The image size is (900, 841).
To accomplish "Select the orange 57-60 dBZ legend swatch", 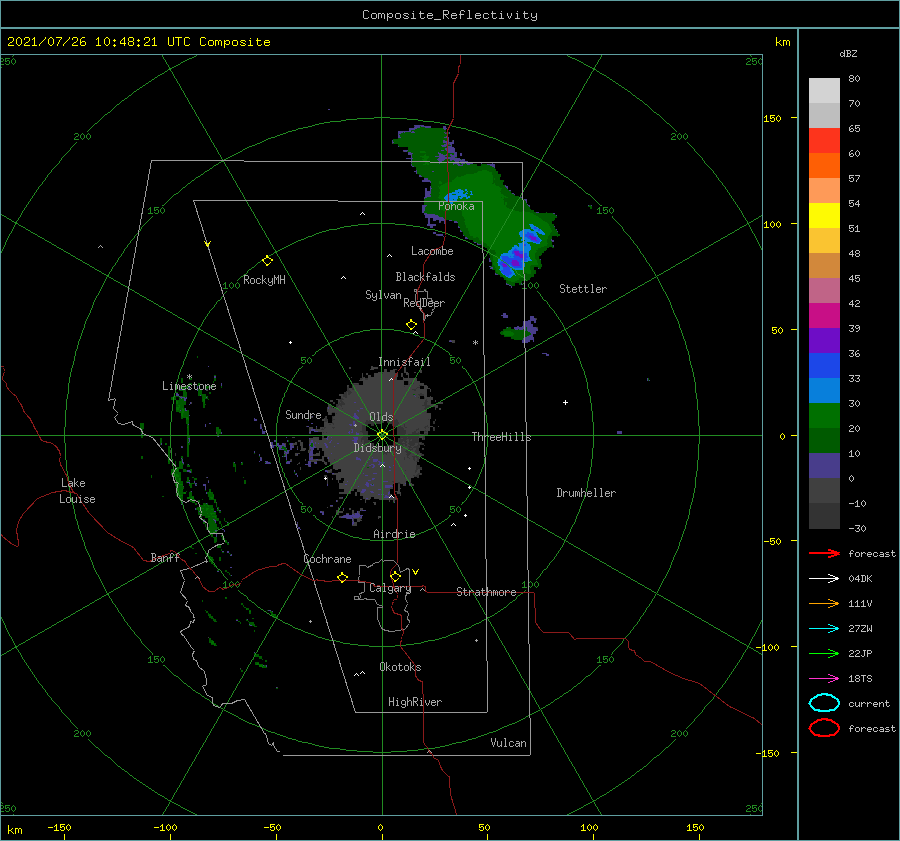I will point(824,165).
